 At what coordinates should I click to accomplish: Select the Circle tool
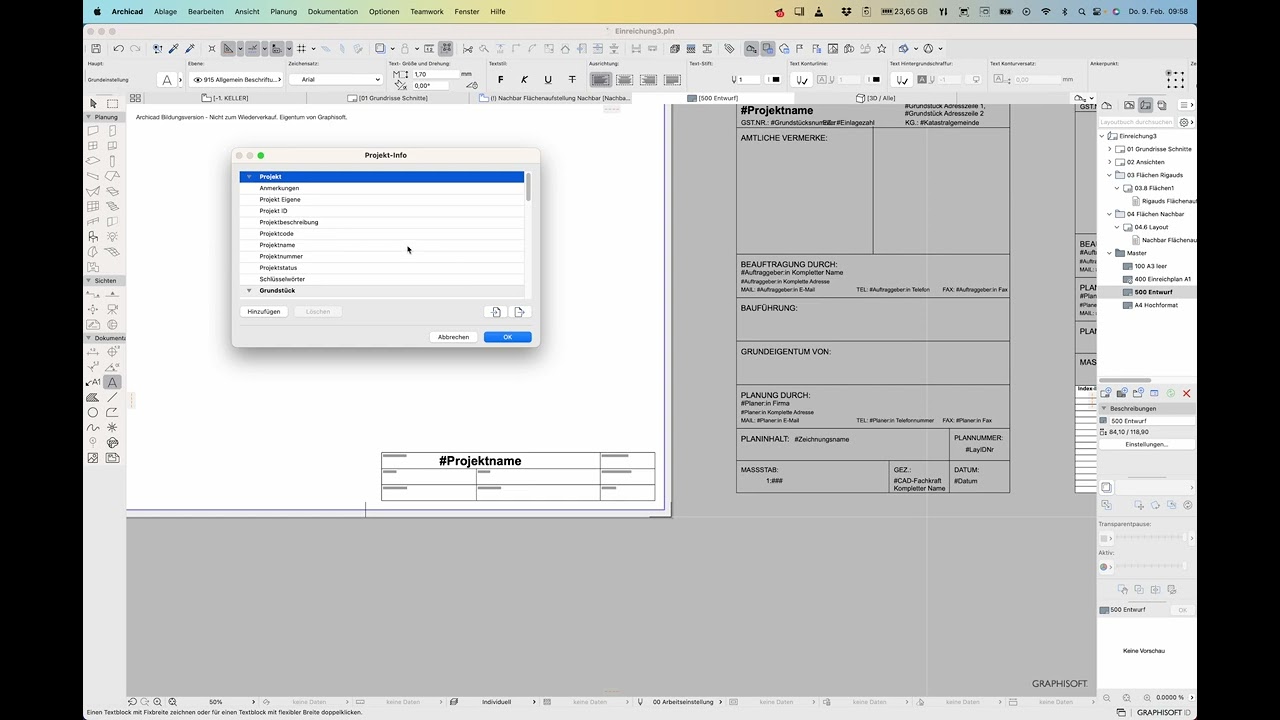[x=93, y=412]
